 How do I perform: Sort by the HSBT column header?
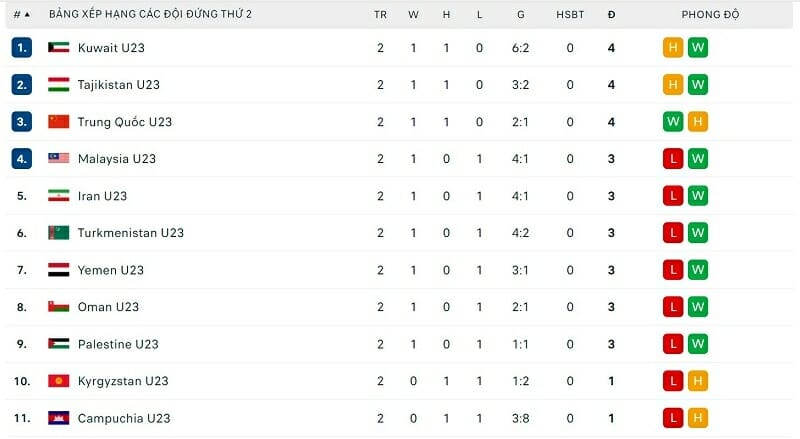(570, 15)
